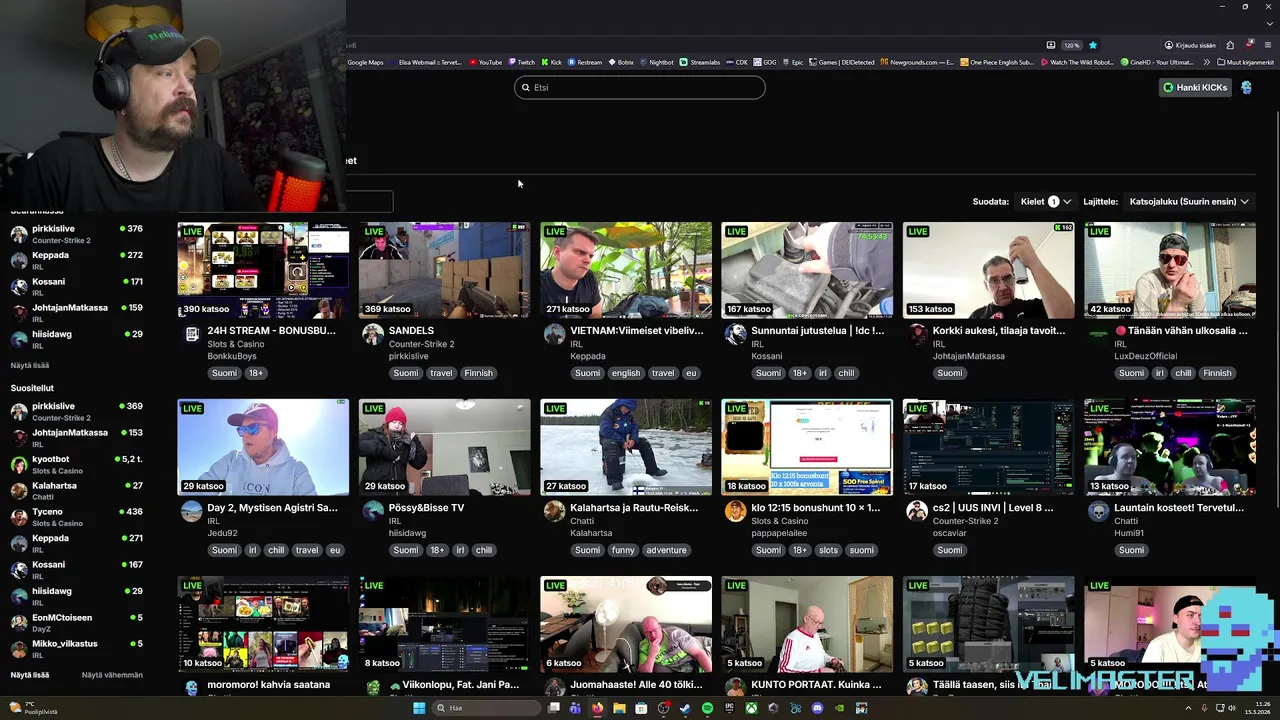The height and width of the screenshot is (720, 1280).
Task: Open the Epic bookmark
Action: point(793,62)
